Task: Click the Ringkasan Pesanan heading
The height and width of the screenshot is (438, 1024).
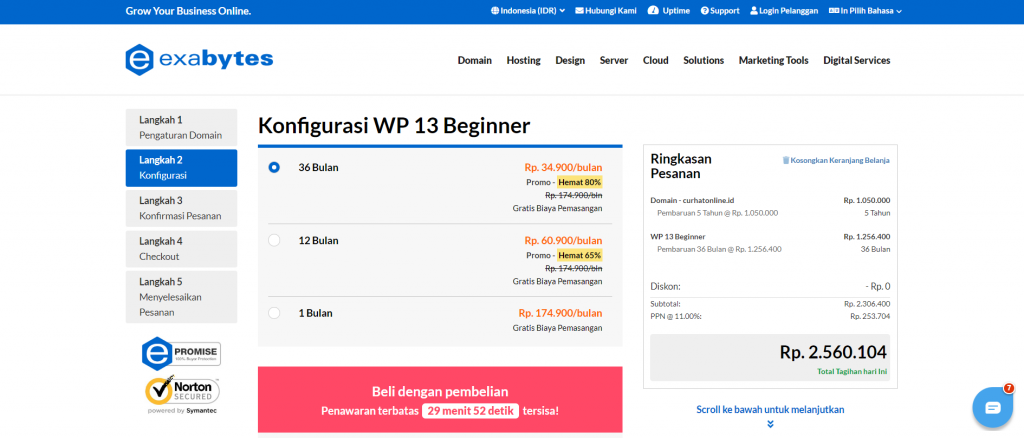Action: (681, 166)
